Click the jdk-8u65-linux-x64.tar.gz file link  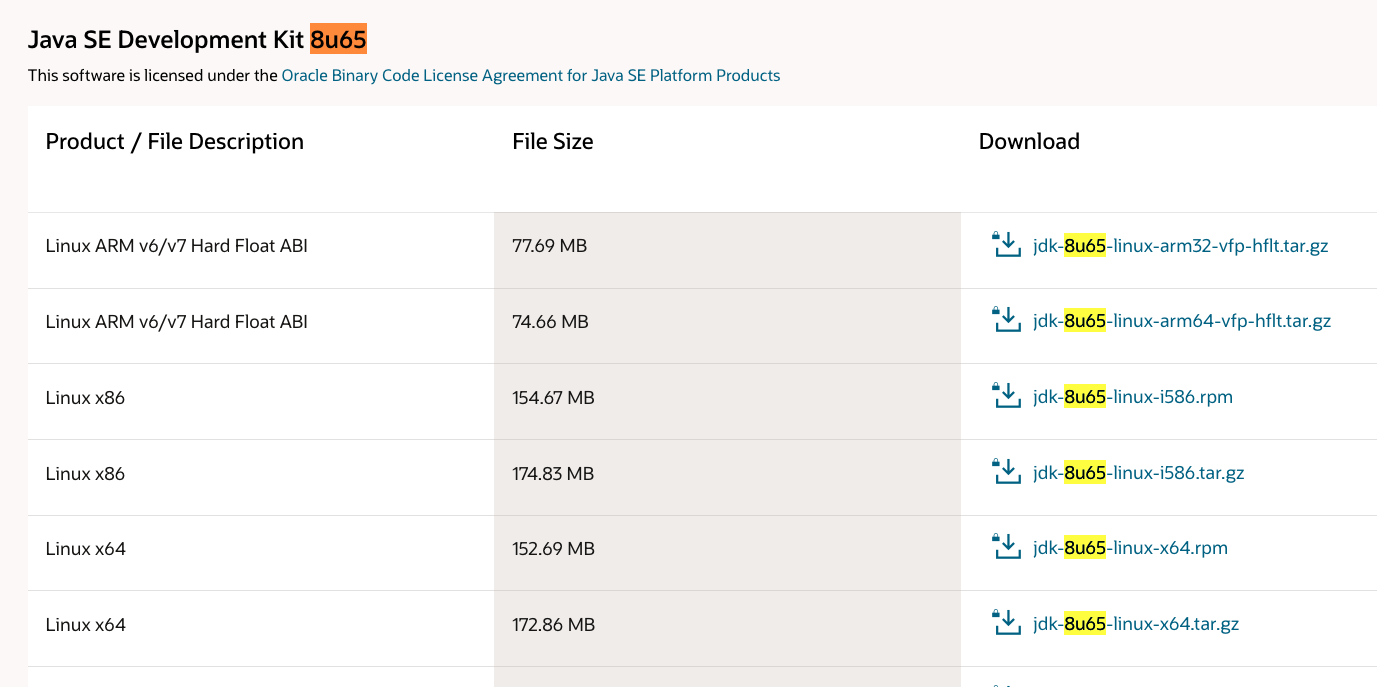[1136, 624]
